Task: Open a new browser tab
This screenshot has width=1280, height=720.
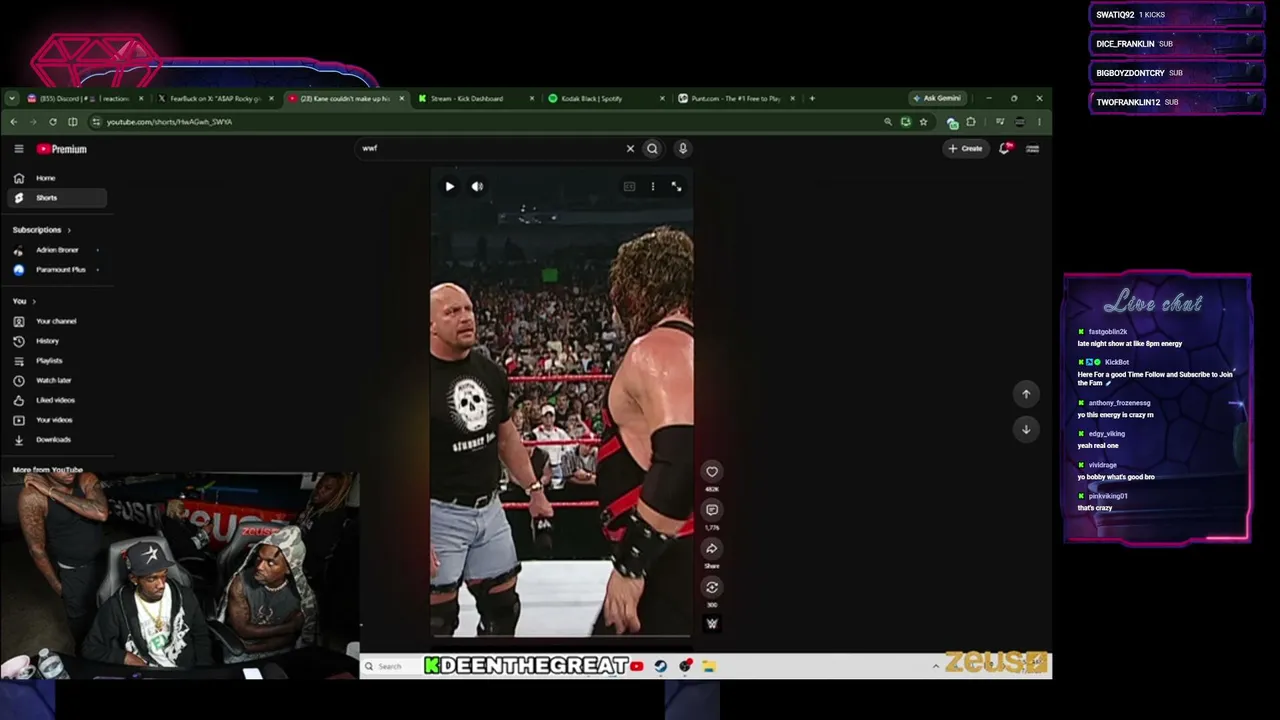Action: [812, 99]
